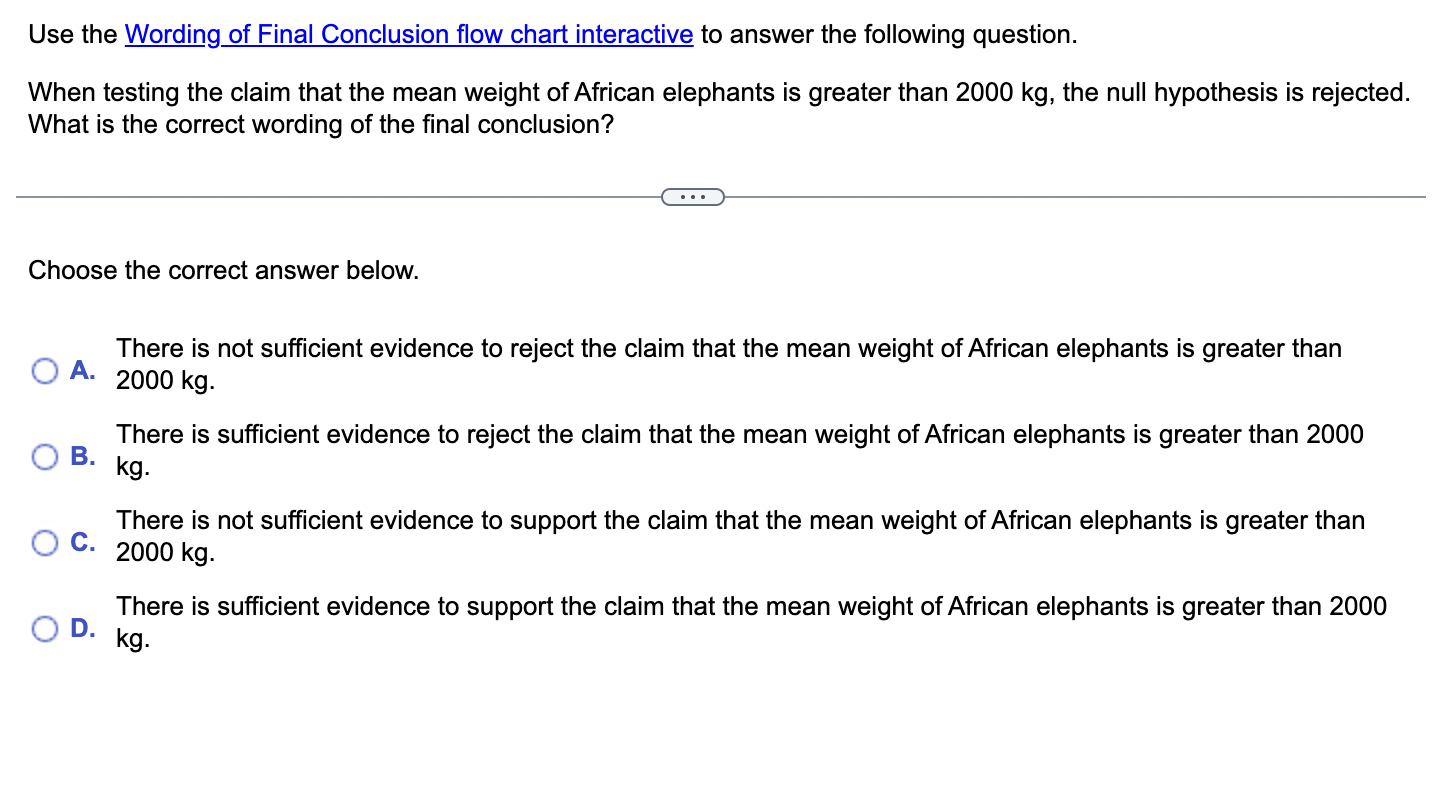The image size is (1444, 790).
Task: Select answer choice B radio button
Action: 44,456
